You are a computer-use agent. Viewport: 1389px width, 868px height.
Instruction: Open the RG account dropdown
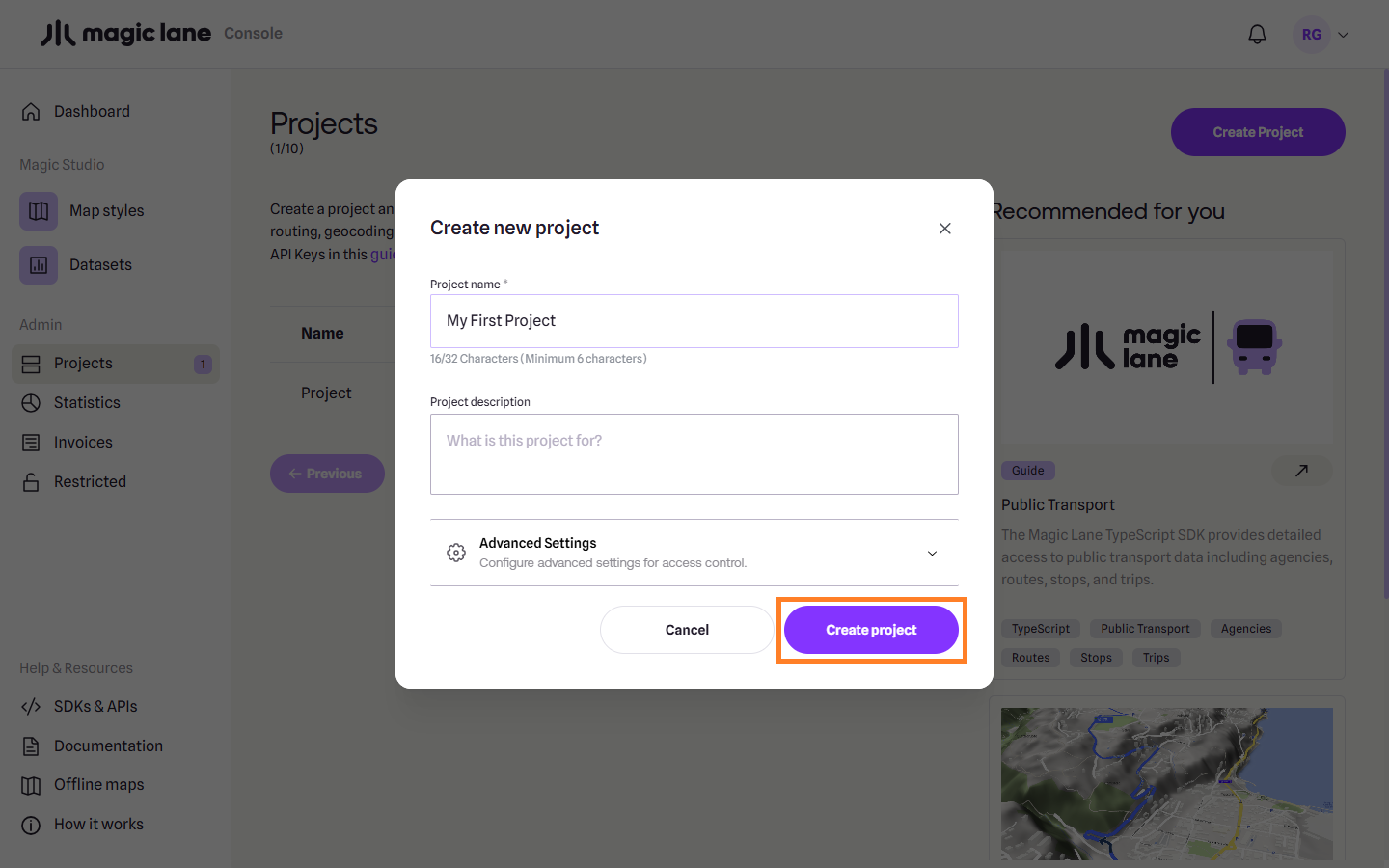pos(1321,35)
